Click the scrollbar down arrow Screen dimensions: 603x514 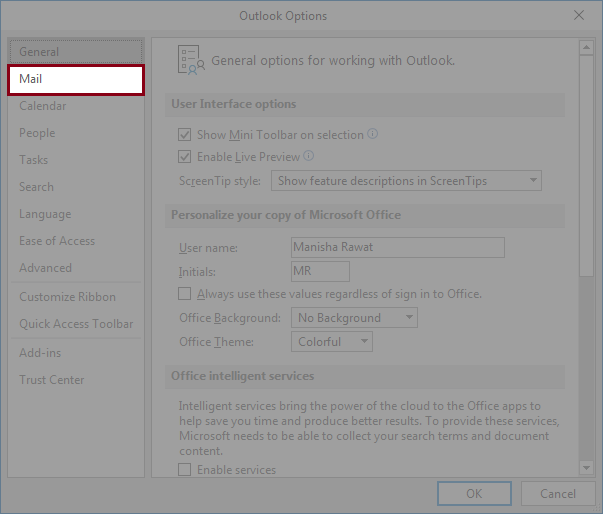coord(586,467)
